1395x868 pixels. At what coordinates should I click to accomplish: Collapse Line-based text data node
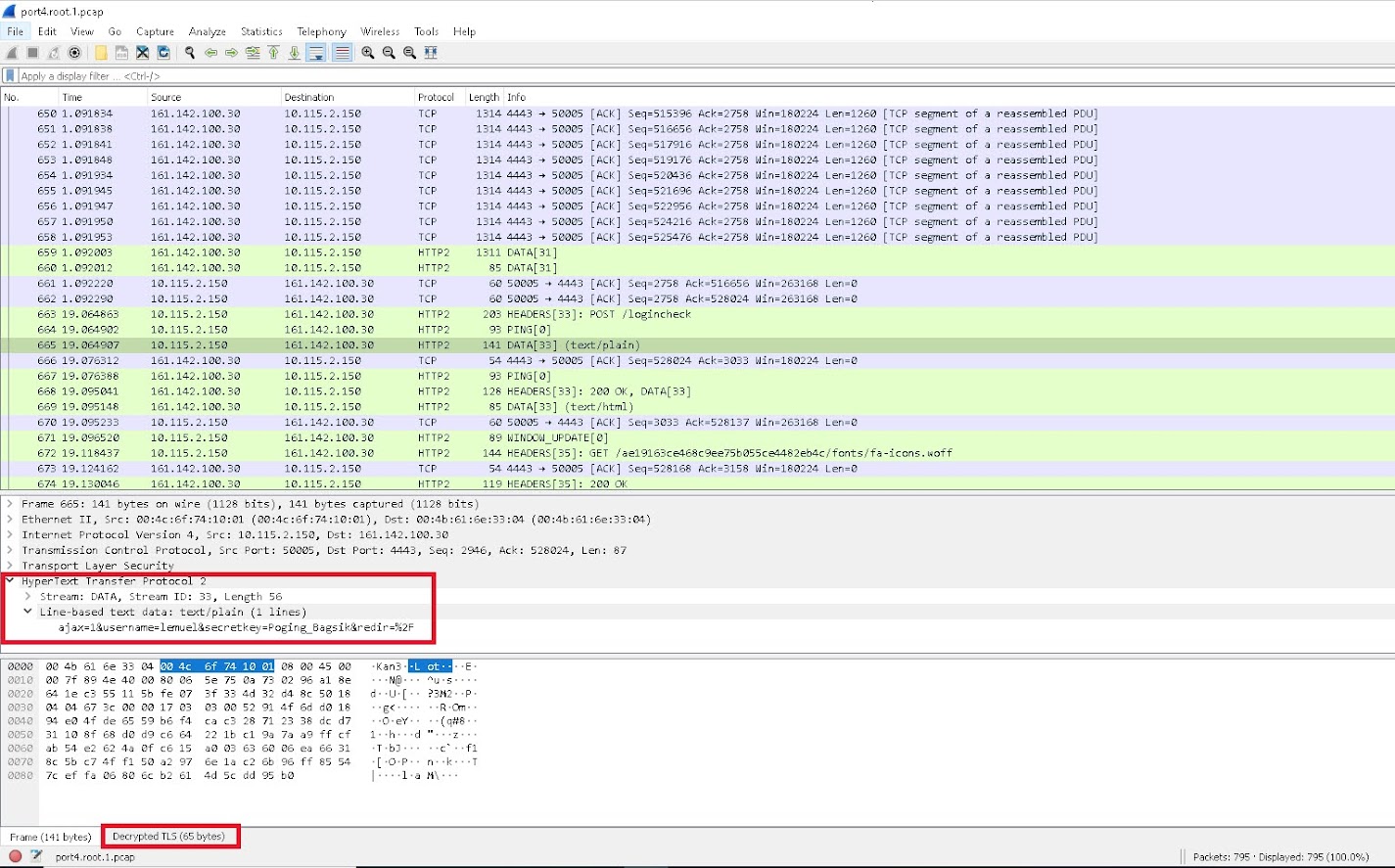pos(27,612)
